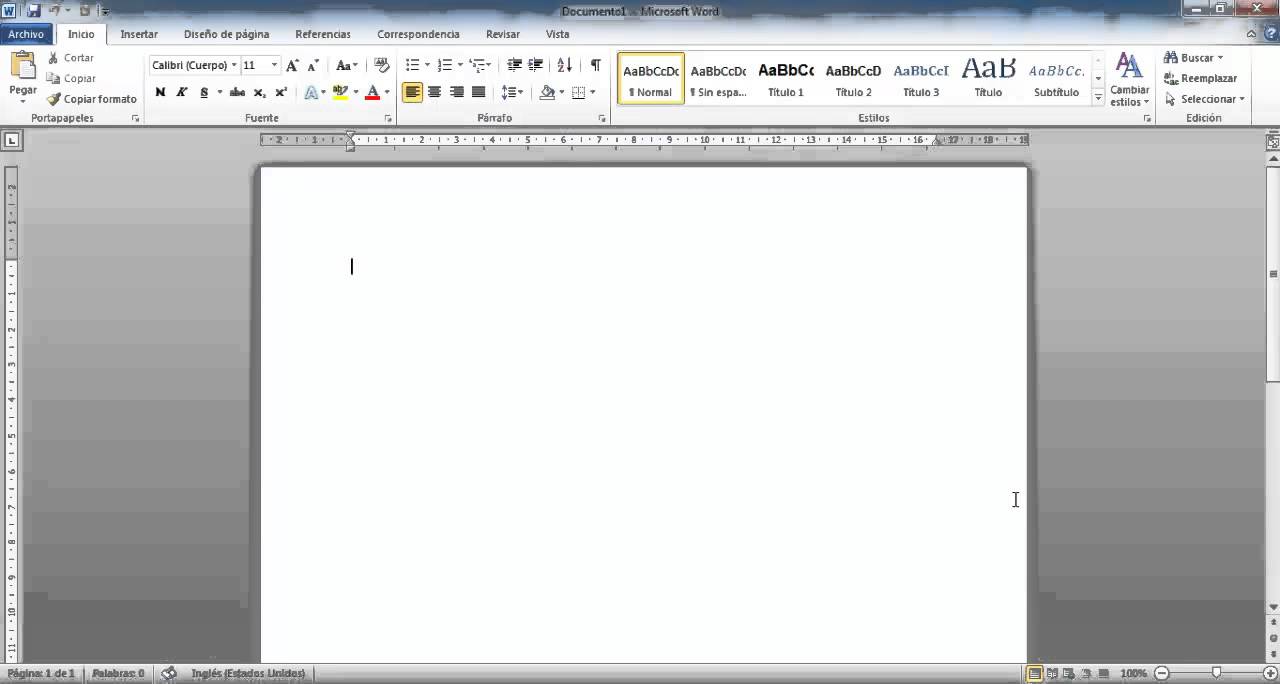Image resolution: width=1280 pixels, height=684 pixels.
Task: Open text effects glowing A icon
Action: pos(310,92)
